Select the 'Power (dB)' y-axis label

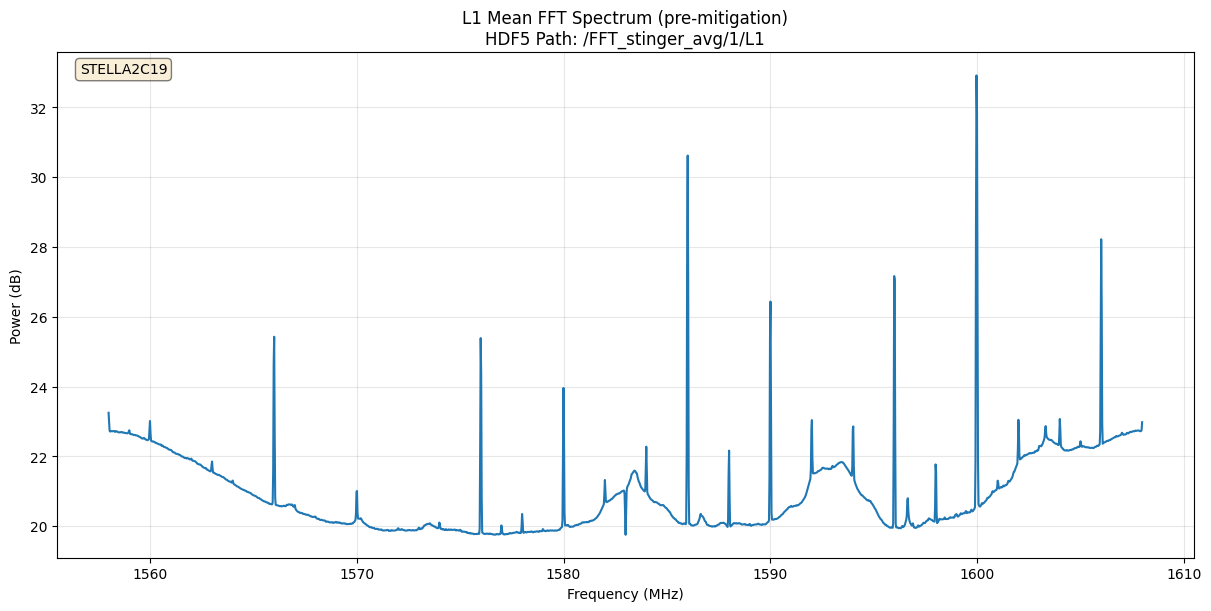click(x=16, y=307)
